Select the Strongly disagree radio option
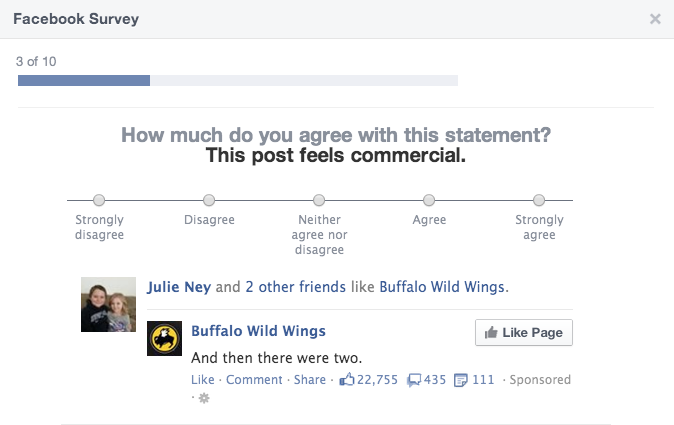 [x=99, y=200]
